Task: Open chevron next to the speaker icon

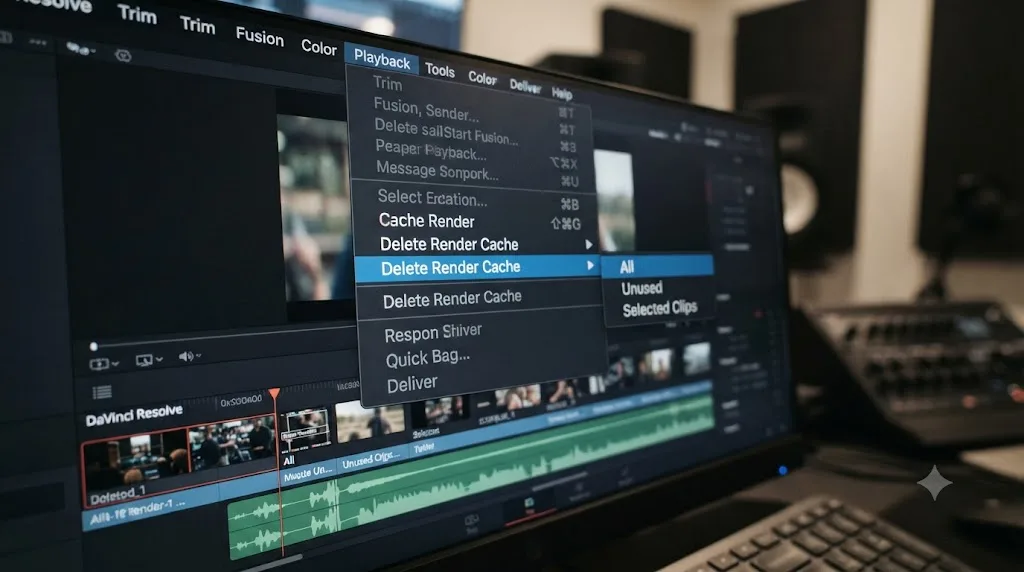Action: coord(199,355)
